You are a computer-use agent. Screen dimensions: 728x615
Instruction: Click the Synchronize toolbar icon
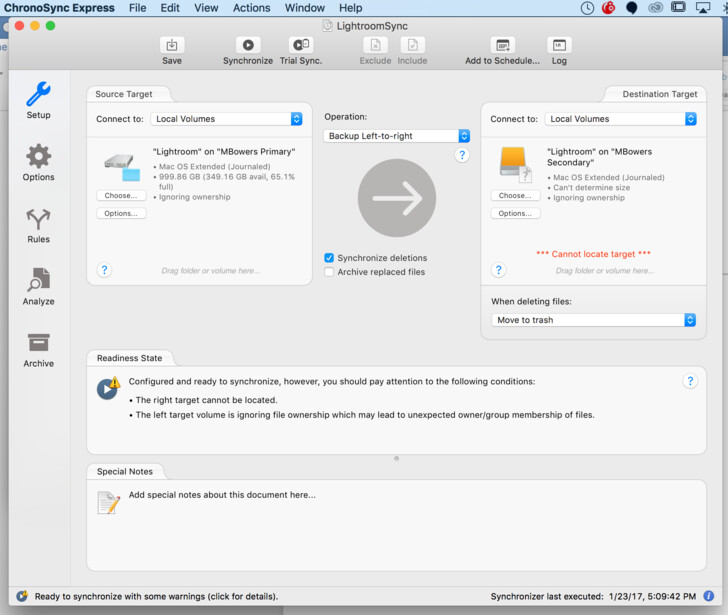[248, 45]
